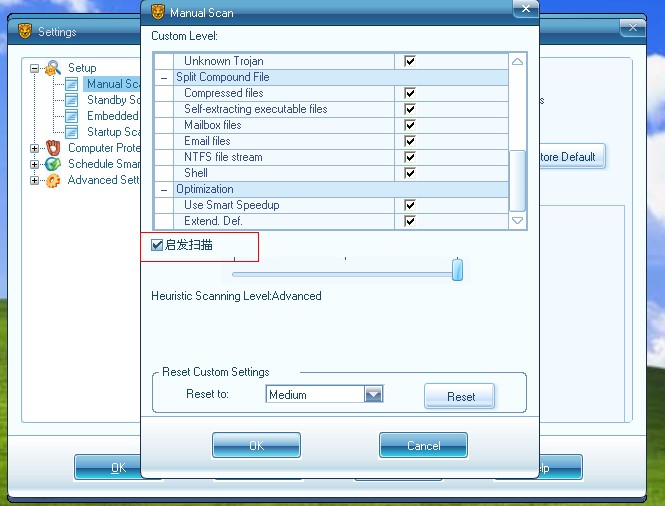Expand the Advanced Settings tree node
The image size is (665, 506).
click(34, 181)
